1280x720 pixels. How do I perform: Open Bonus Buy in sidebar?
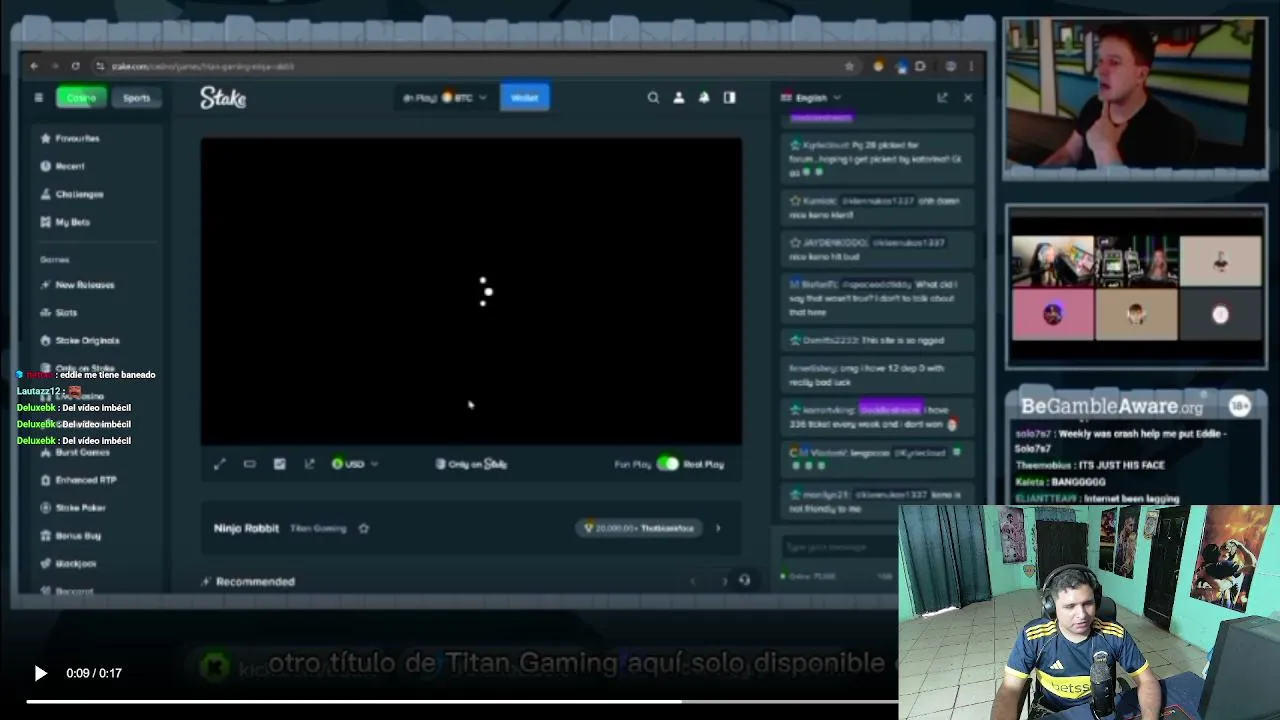tap(70, 536)
